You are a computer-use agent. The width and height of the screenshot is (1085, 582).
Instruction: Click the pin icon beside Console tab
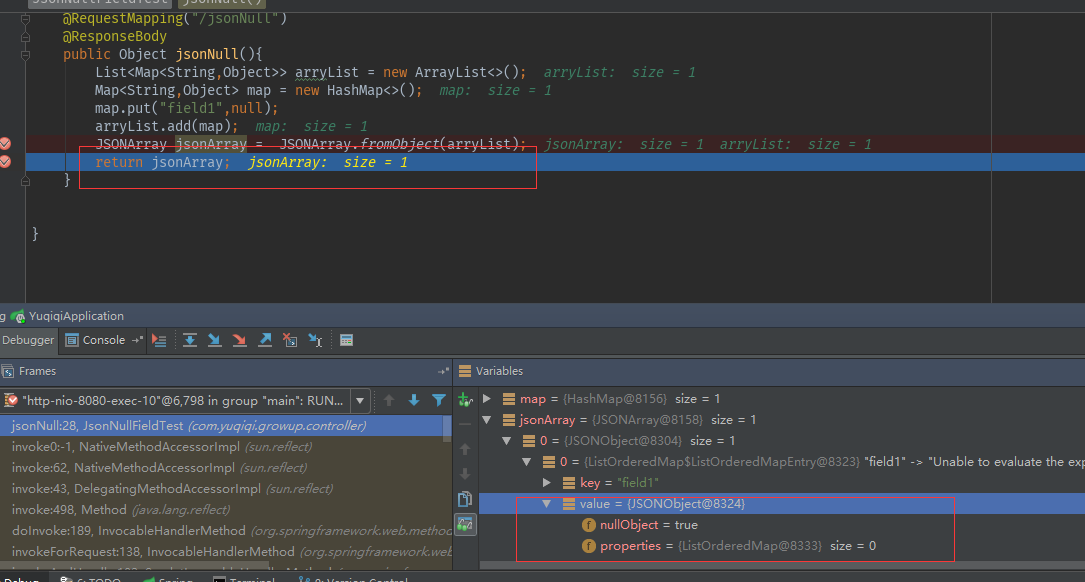137,340
